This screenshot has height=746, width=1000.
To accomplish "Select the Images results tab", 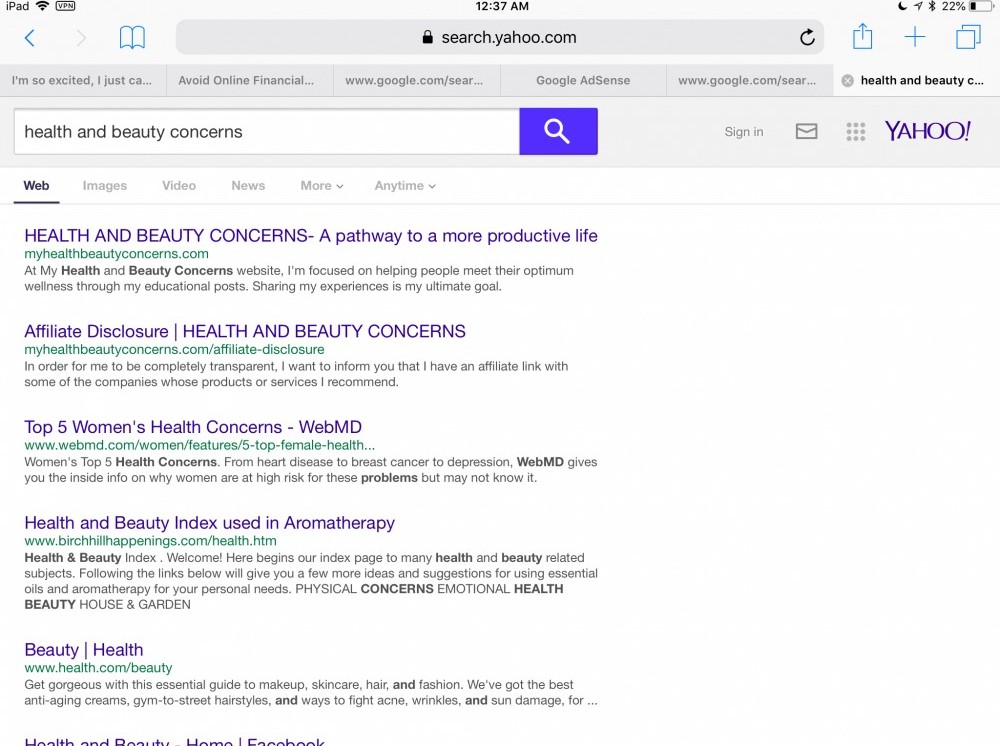I will point(105,186).
